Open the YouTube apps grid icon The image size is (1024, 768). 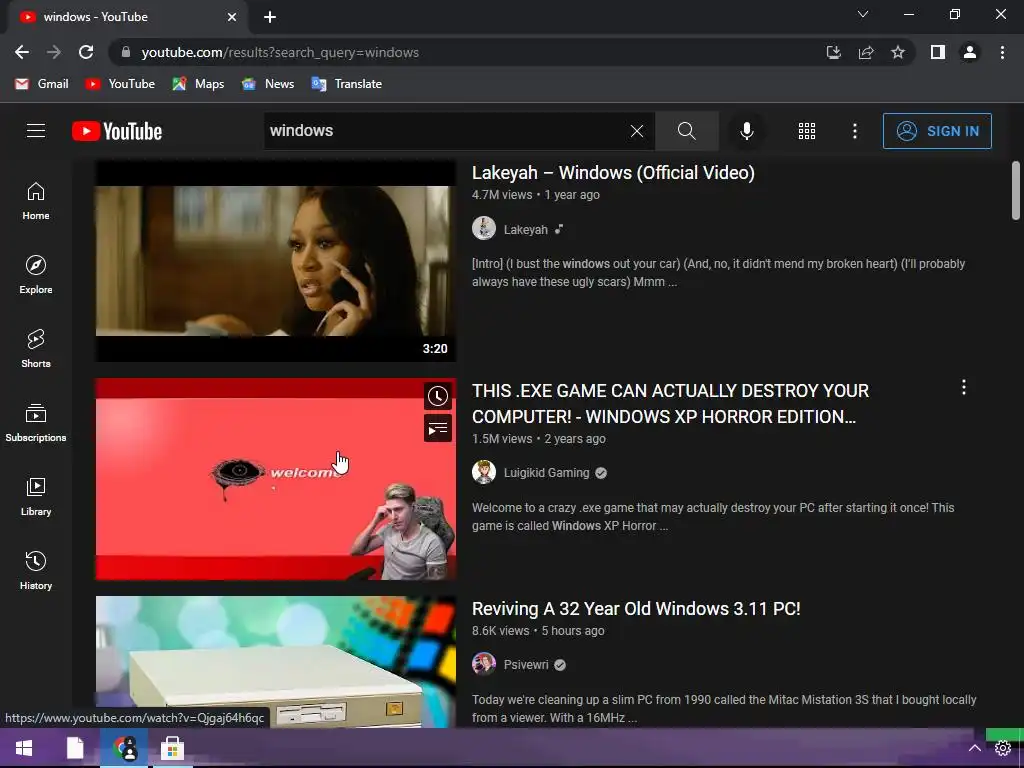(807, 131)
